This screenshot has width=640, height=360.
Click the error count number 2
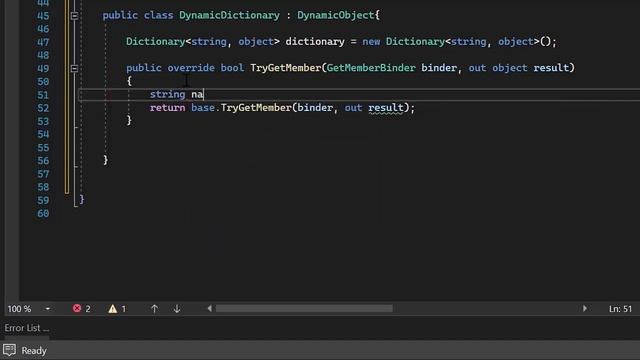click(88, 309)
